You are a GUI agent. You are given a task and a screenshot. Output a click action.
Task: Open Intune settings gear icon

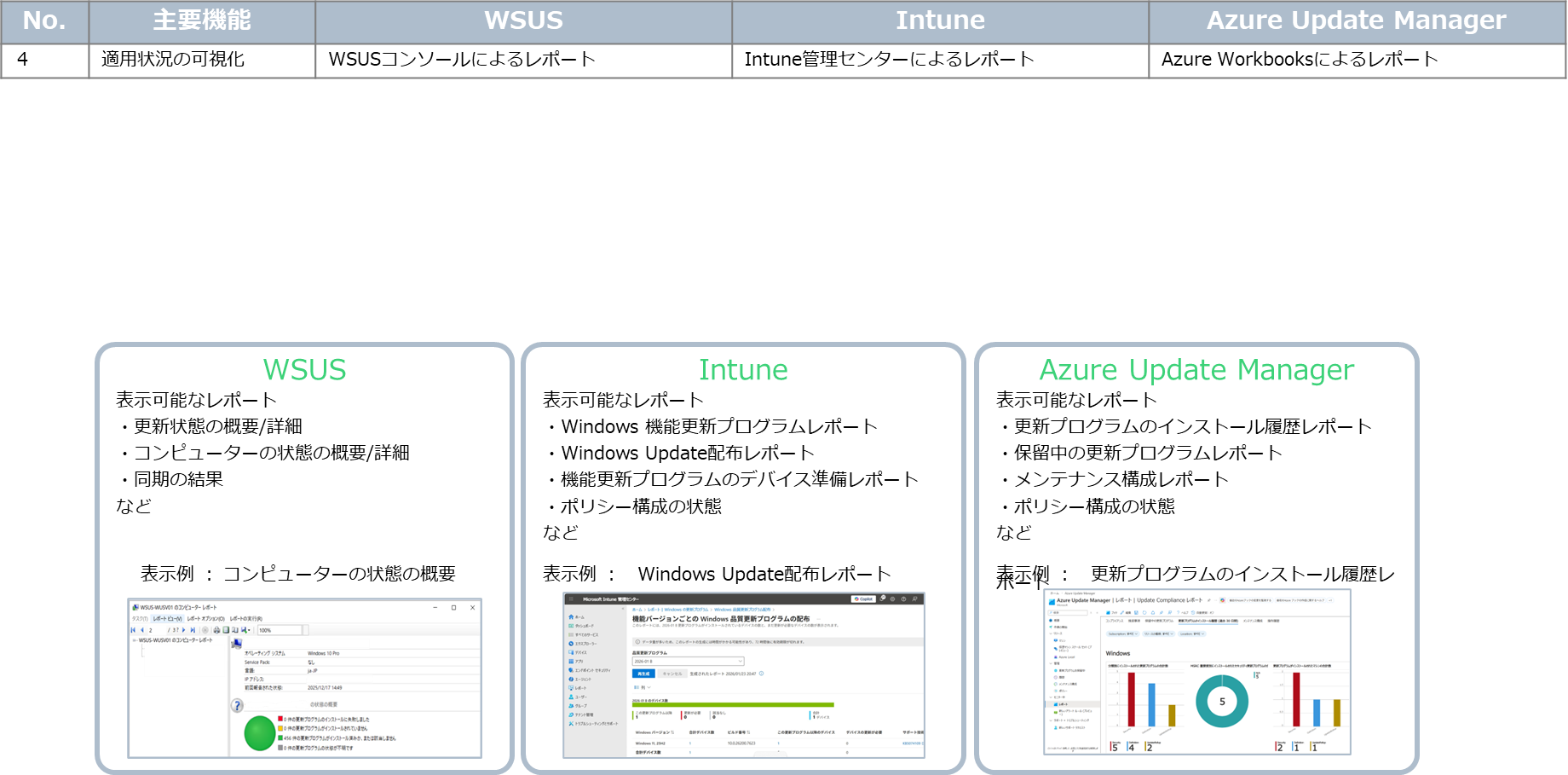click(893, 599)
